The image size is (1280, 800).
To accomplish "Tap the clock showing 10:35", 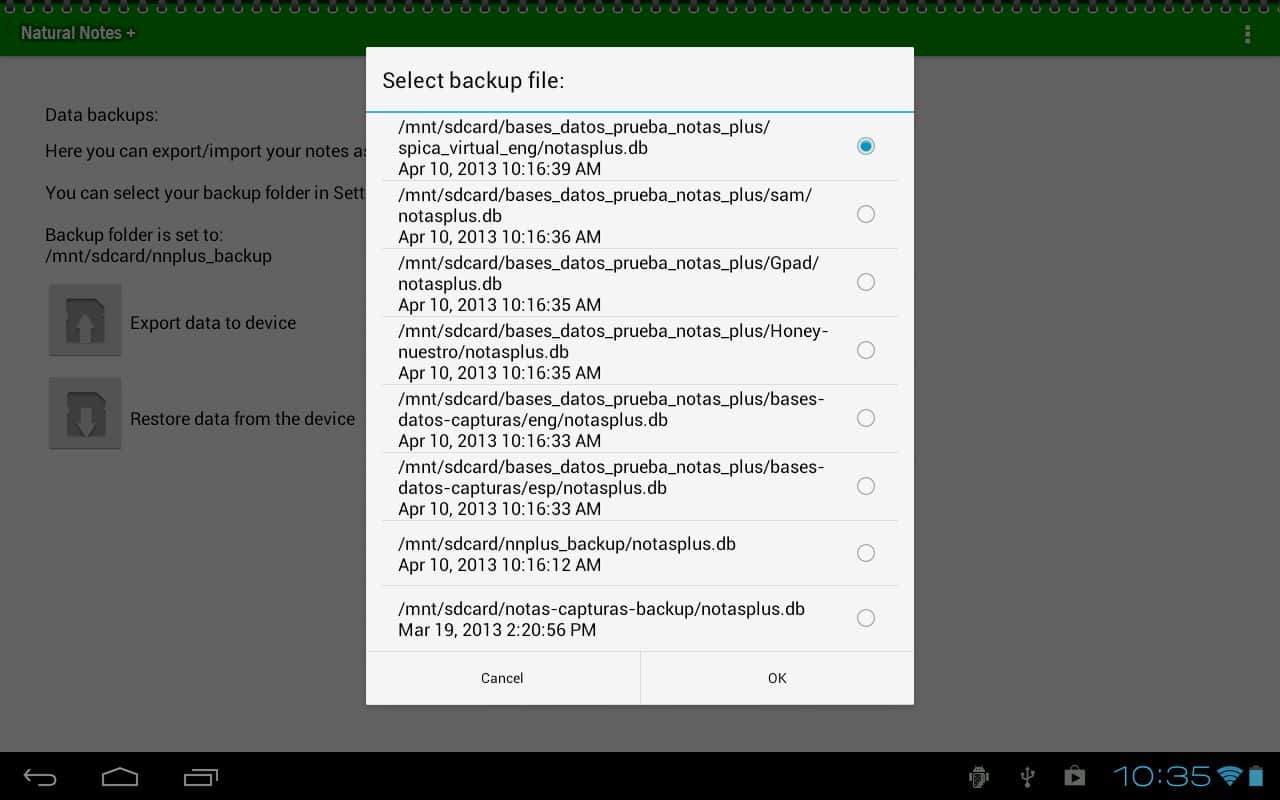I will 1162,776.
